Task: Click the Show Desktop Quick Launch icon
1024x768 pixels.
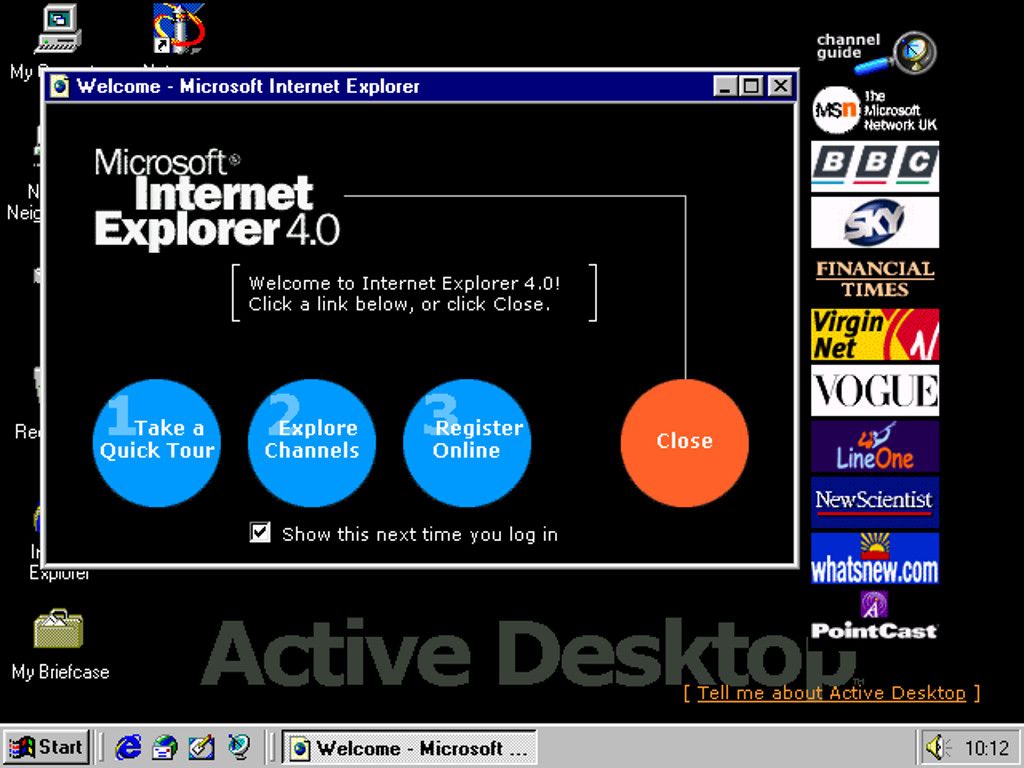Action: click(201, 746)
